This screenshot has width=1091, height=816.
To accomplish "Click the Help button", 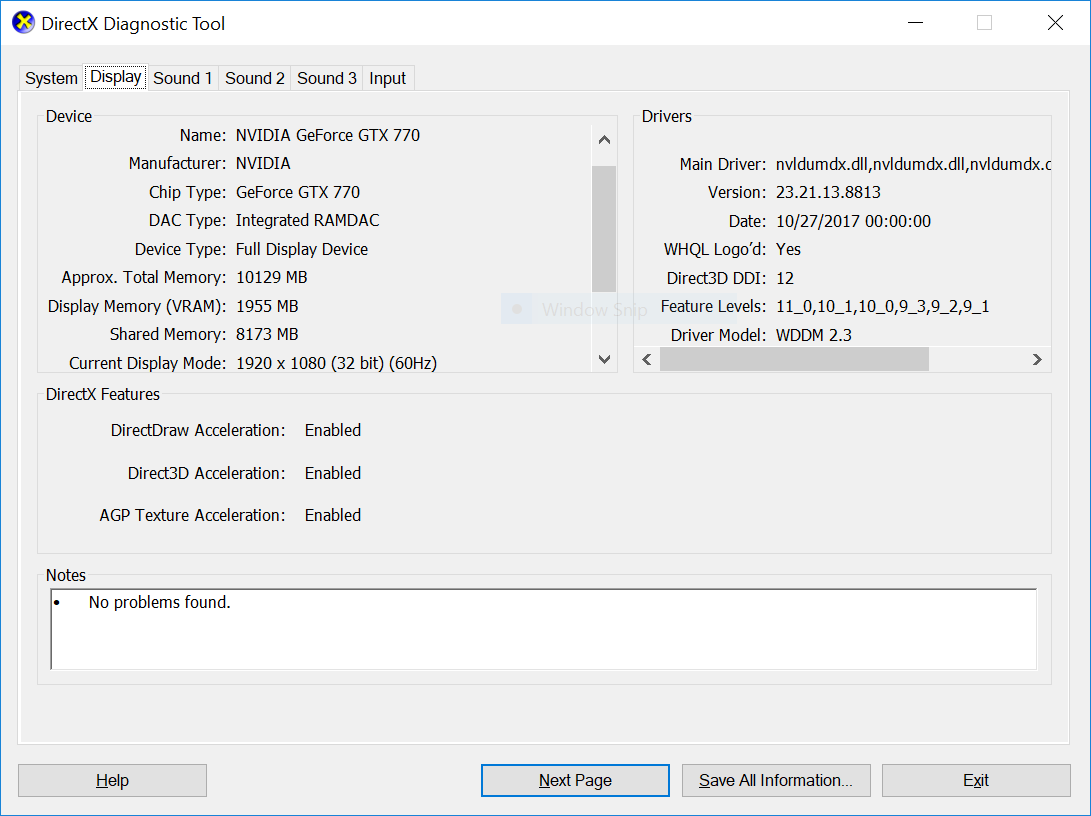I will click(112, 781).
